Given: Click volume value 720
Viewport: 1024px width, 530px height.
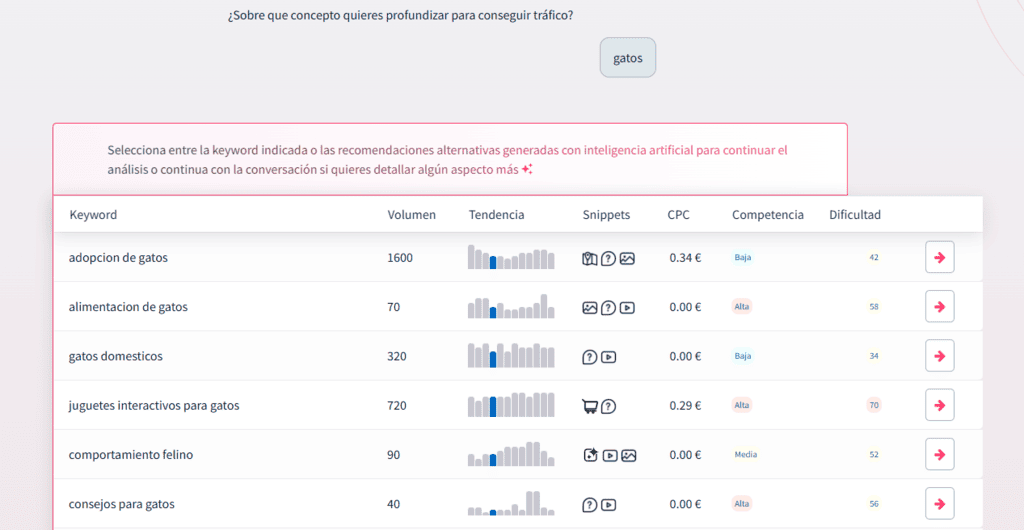Looking at the screenshot, I should pyautogui.click(x=396, y=406).
